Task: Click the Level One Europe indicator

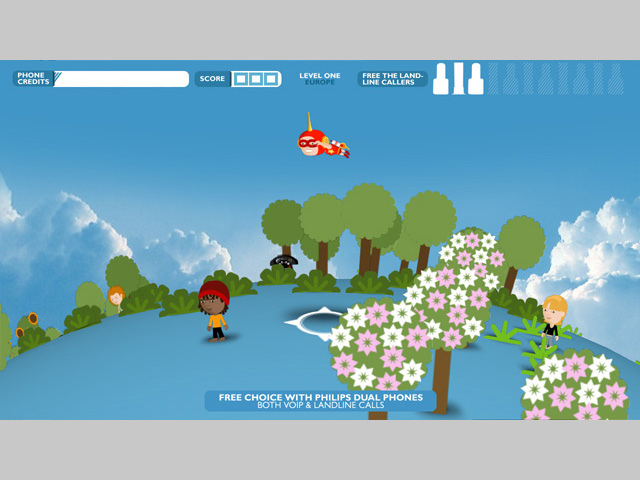Action: click(x=320, y=78)
